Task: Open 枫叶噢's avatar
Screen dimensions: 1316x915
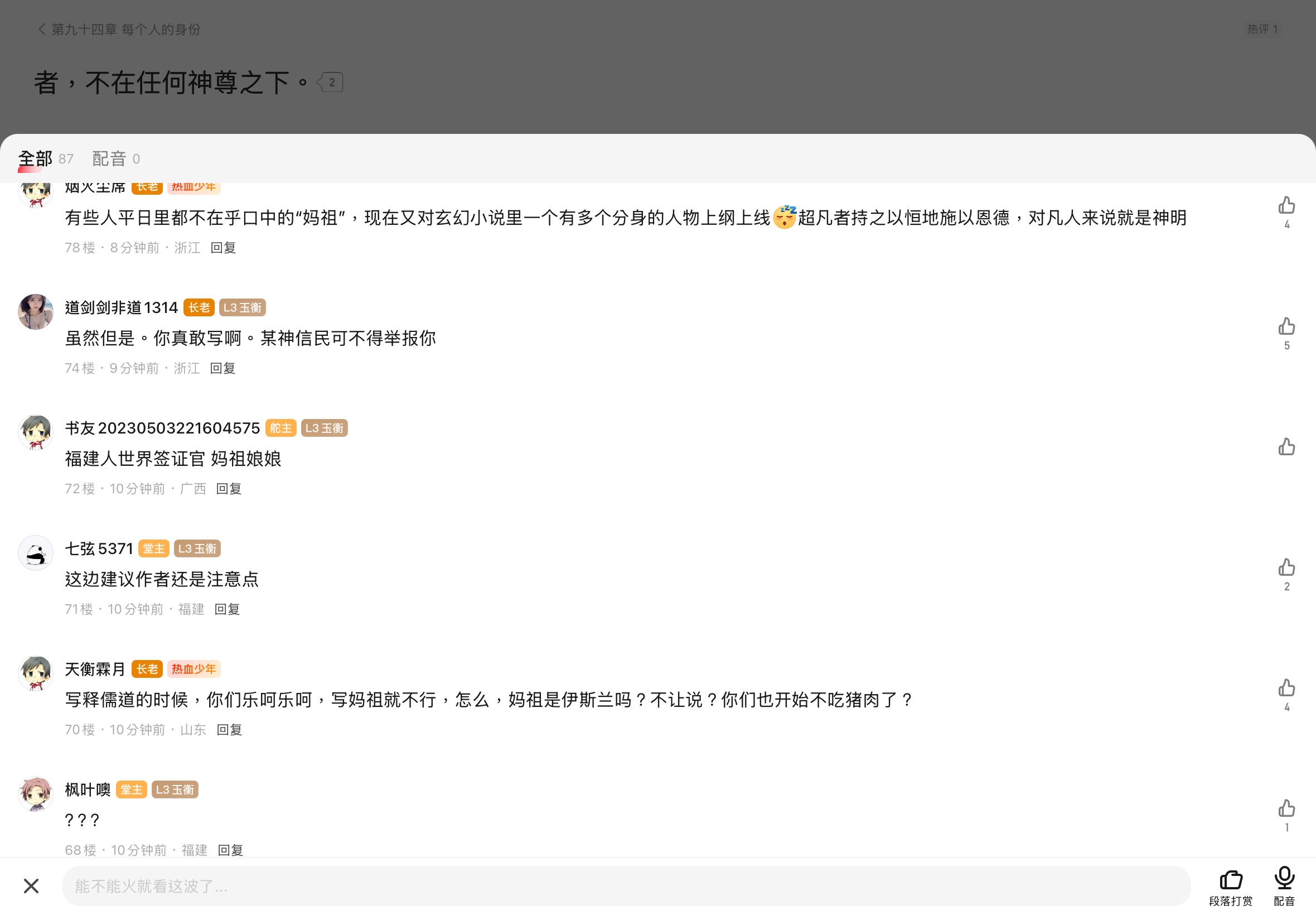Action: click(36, 793)
